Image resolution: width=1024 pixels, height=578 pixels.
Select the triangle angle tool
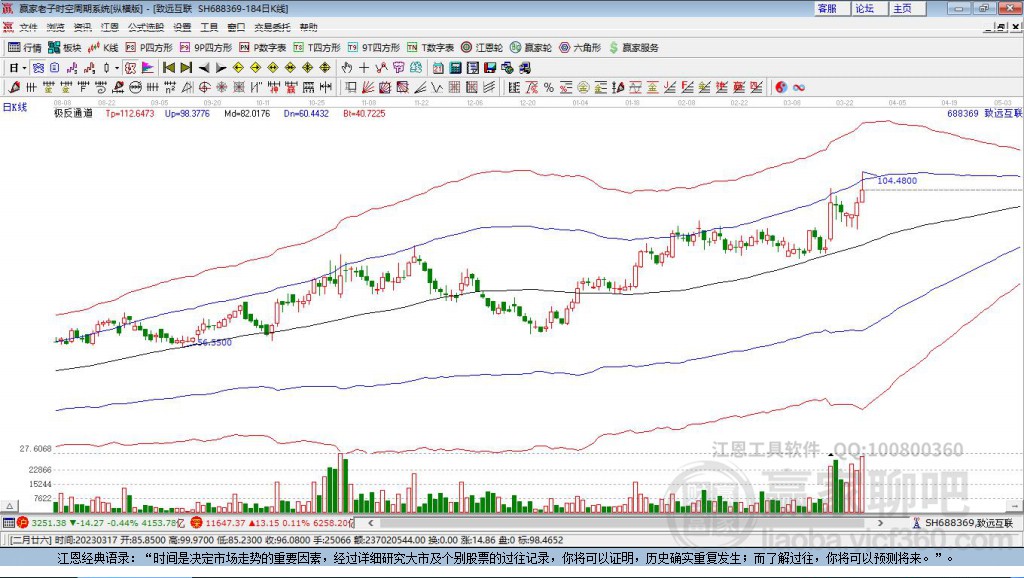[x=187, y=88]
